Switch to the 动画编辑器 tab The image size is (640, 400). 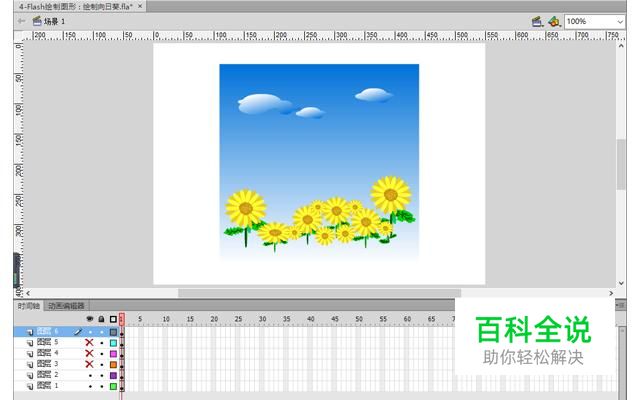66,306
